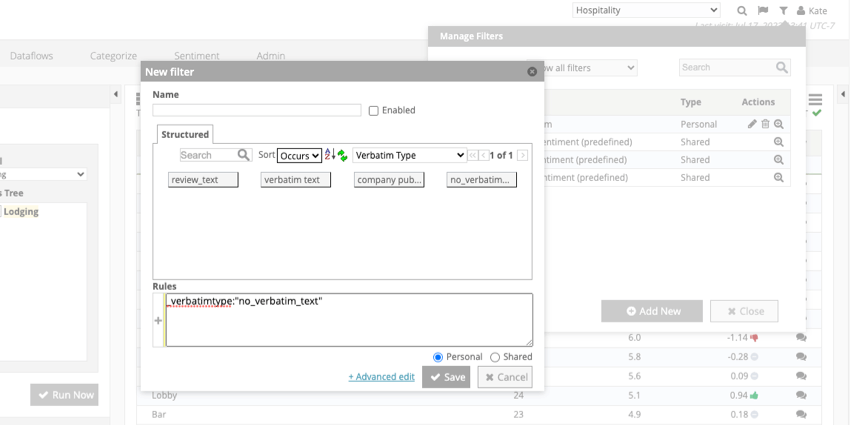The height and width of the screenshot is (425, 850).
Task: Open comments icon in the -1.14 row
Action: [801, 338]
